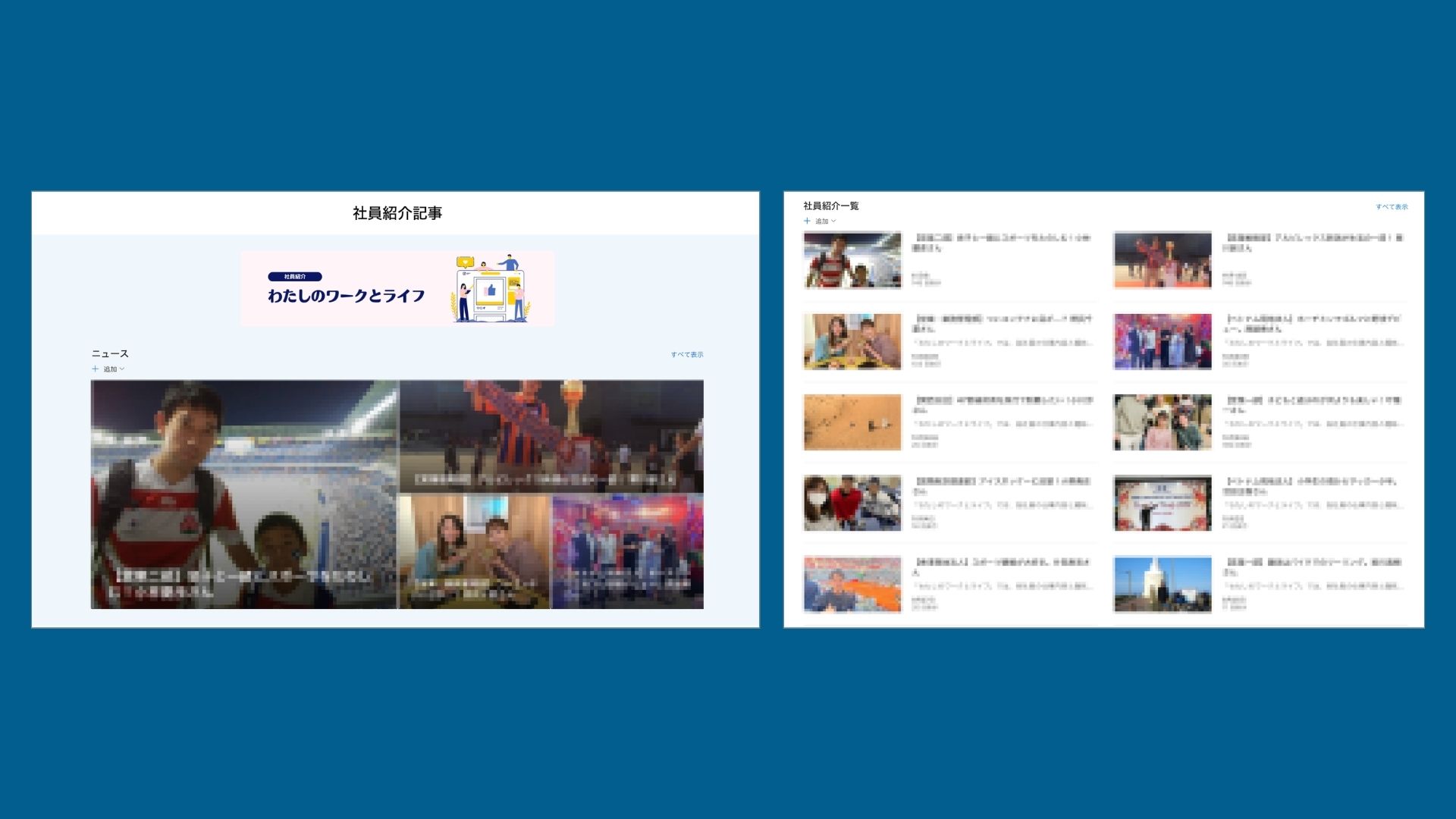Screen dimensions: 1456x819
Task: Expand the 追加 dropdown in 社員紹介一覧 section
Action: 833,221
